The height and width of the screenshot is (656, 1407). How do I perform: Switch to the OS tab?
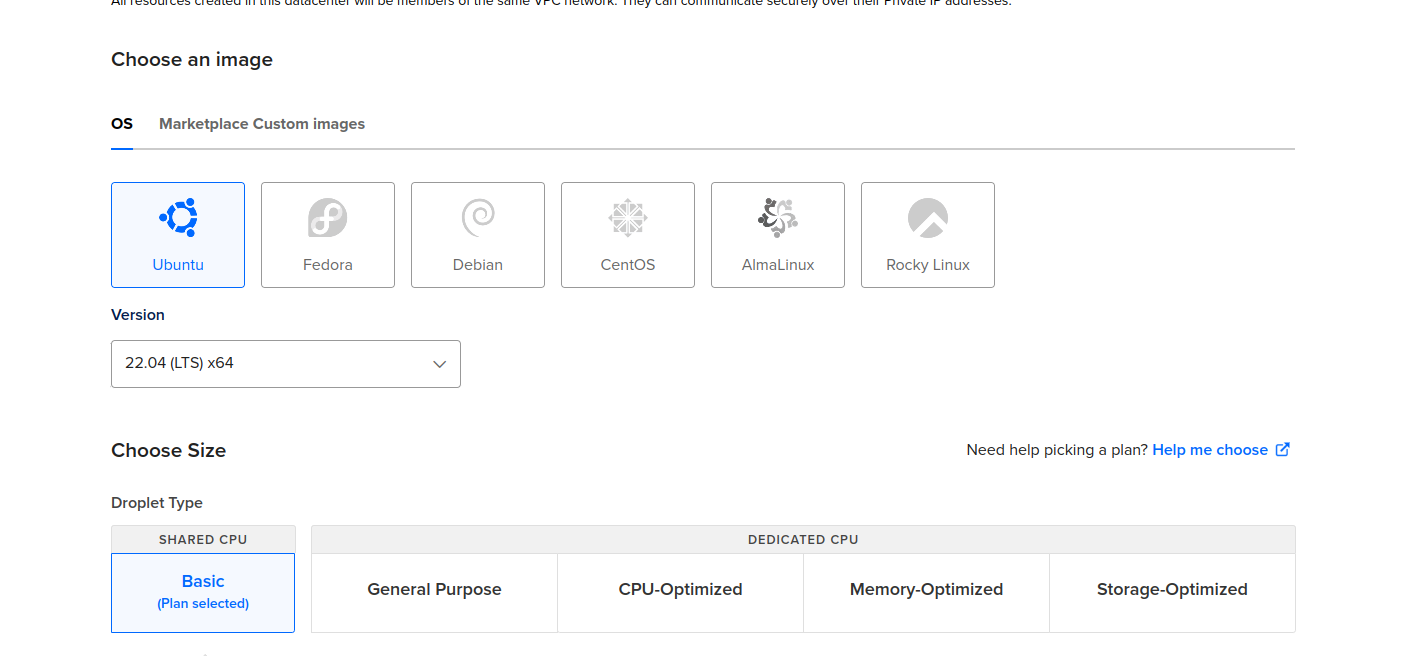tap(122, 124)
